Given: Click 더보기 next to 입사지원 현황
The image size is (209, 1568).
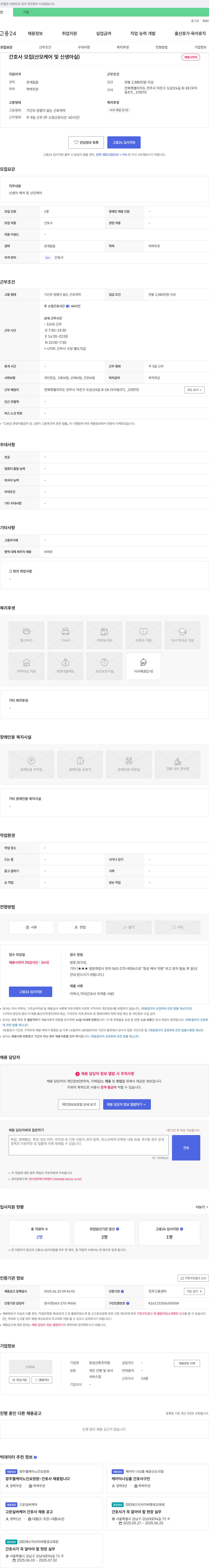Looking at the screenshot, I should coord(202,1207).
